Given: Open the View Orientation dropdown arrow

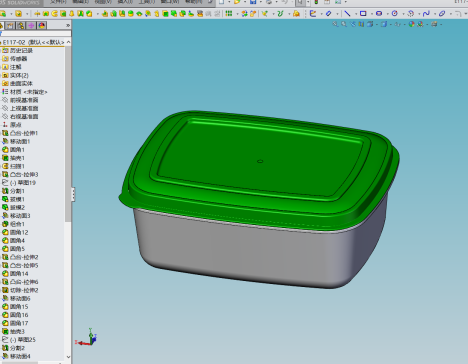Looking at the screenshot, I should [376, 24].
